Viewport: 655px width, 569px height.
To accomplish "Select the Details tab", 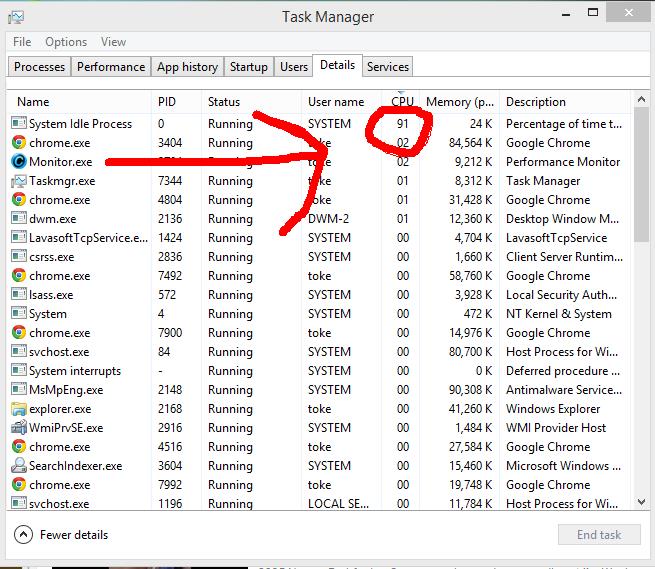I will [337, 65].
